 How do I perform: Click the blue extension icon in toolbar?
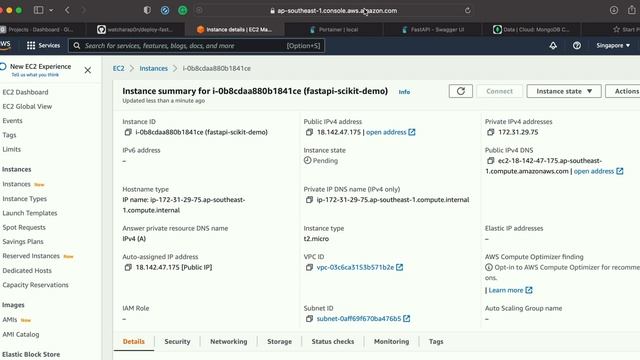coord(165,11)
